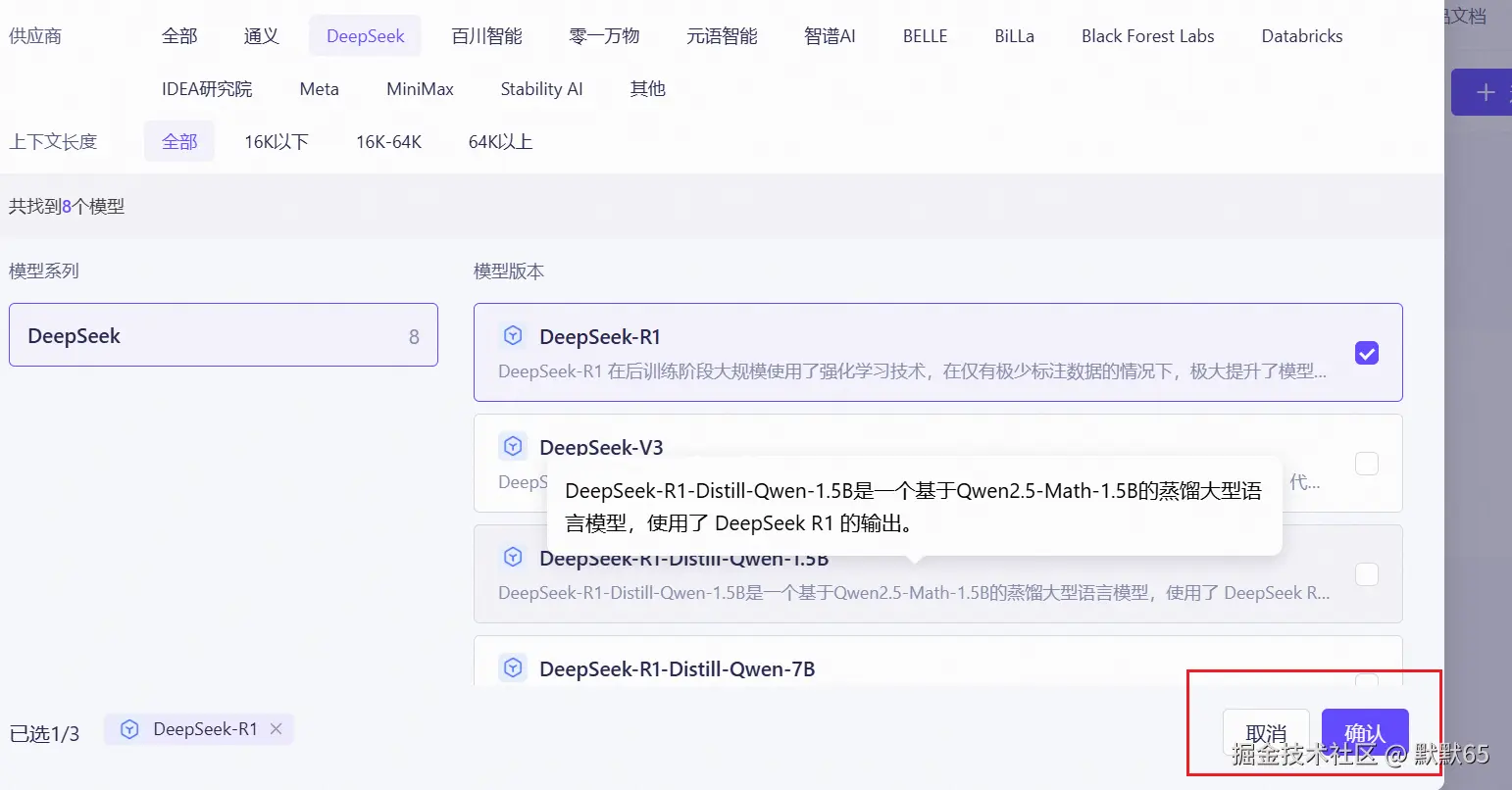Select 全部 context length filter
This screenshot has height=790, width=1512.
pyautogui.click(x=179, y=142)
